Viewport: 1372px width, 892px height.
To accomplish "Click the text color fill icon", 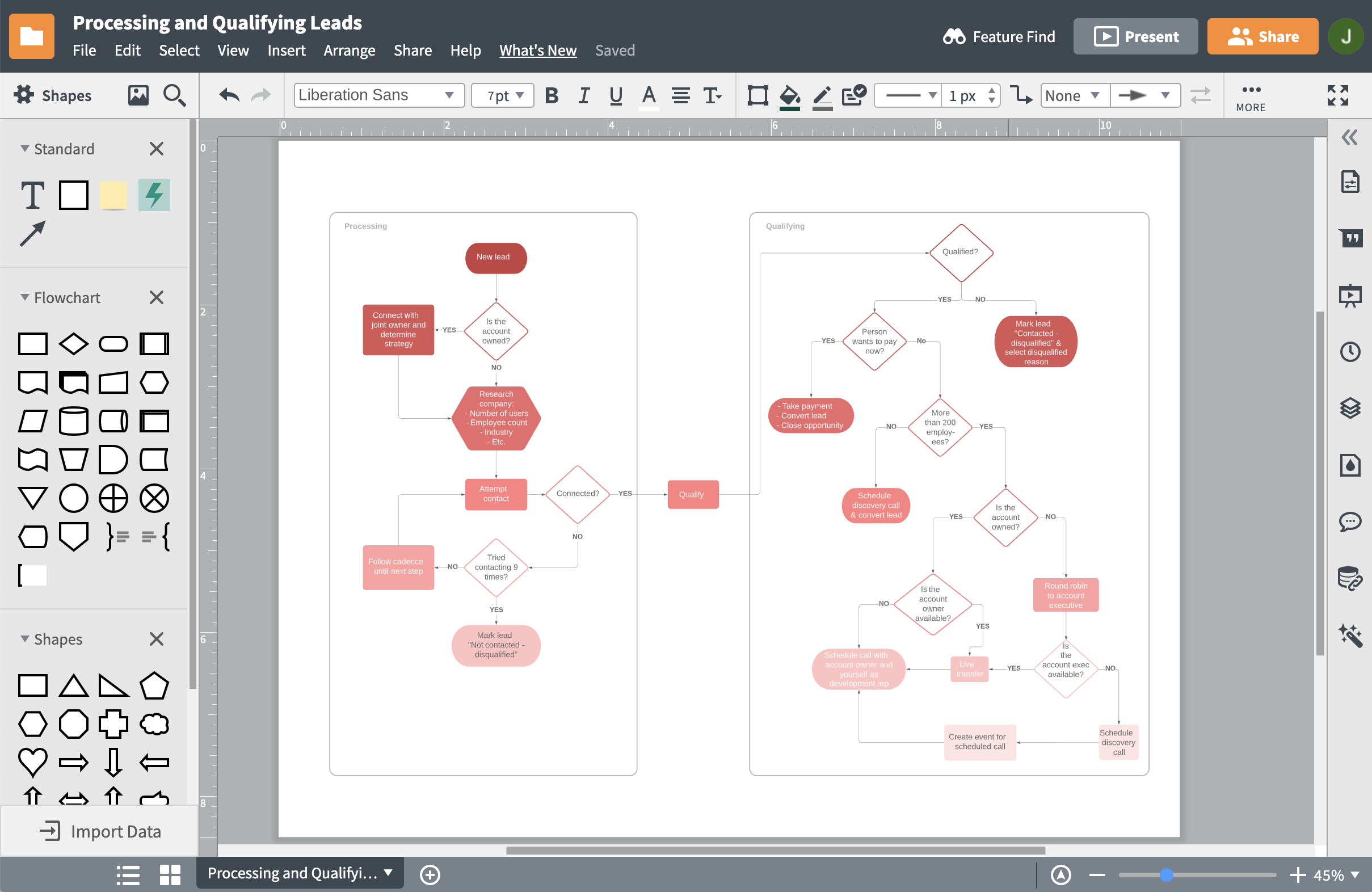I will 648,96.
